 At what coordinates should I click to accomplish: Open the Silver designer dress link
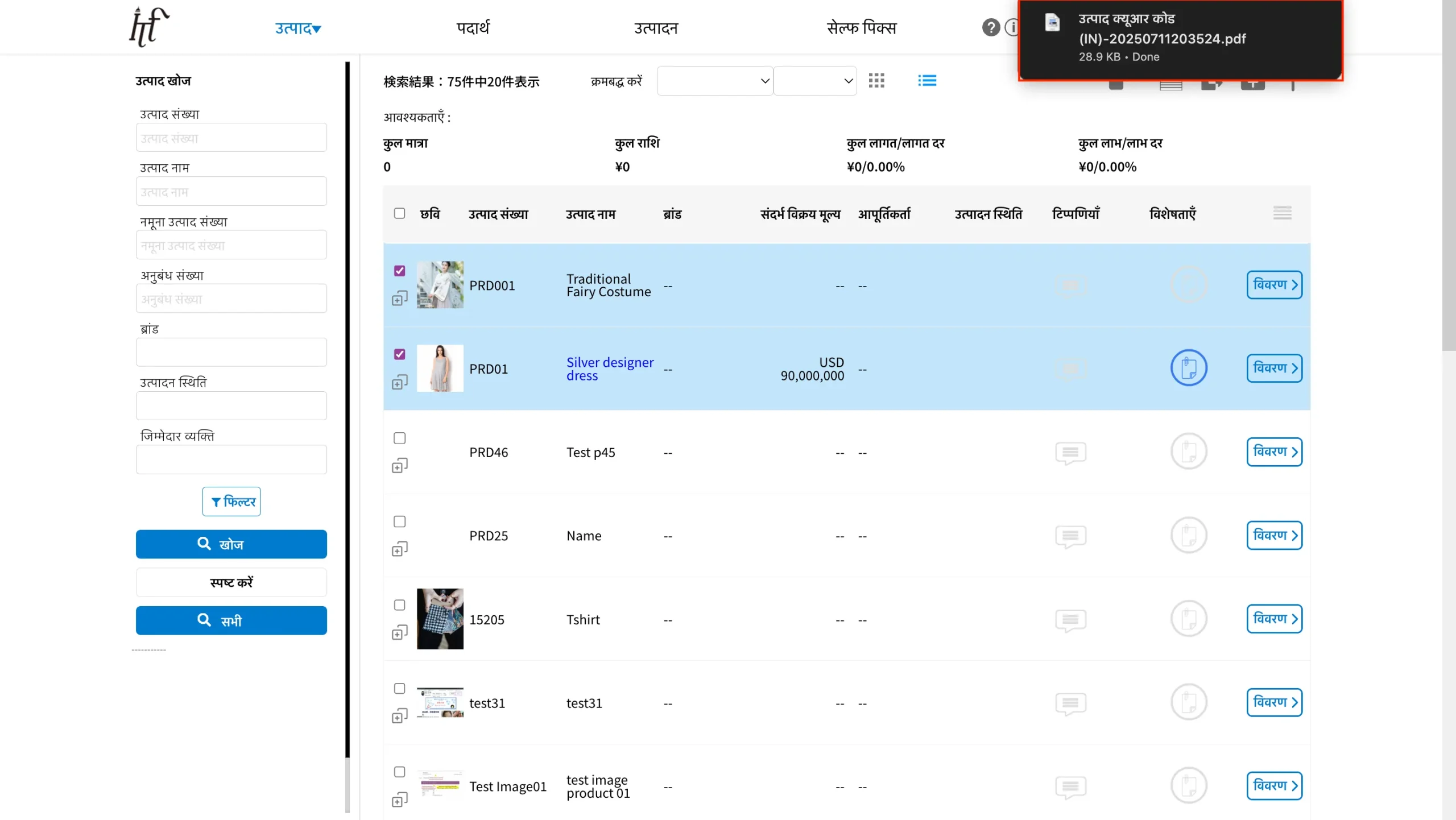[610, 369]
